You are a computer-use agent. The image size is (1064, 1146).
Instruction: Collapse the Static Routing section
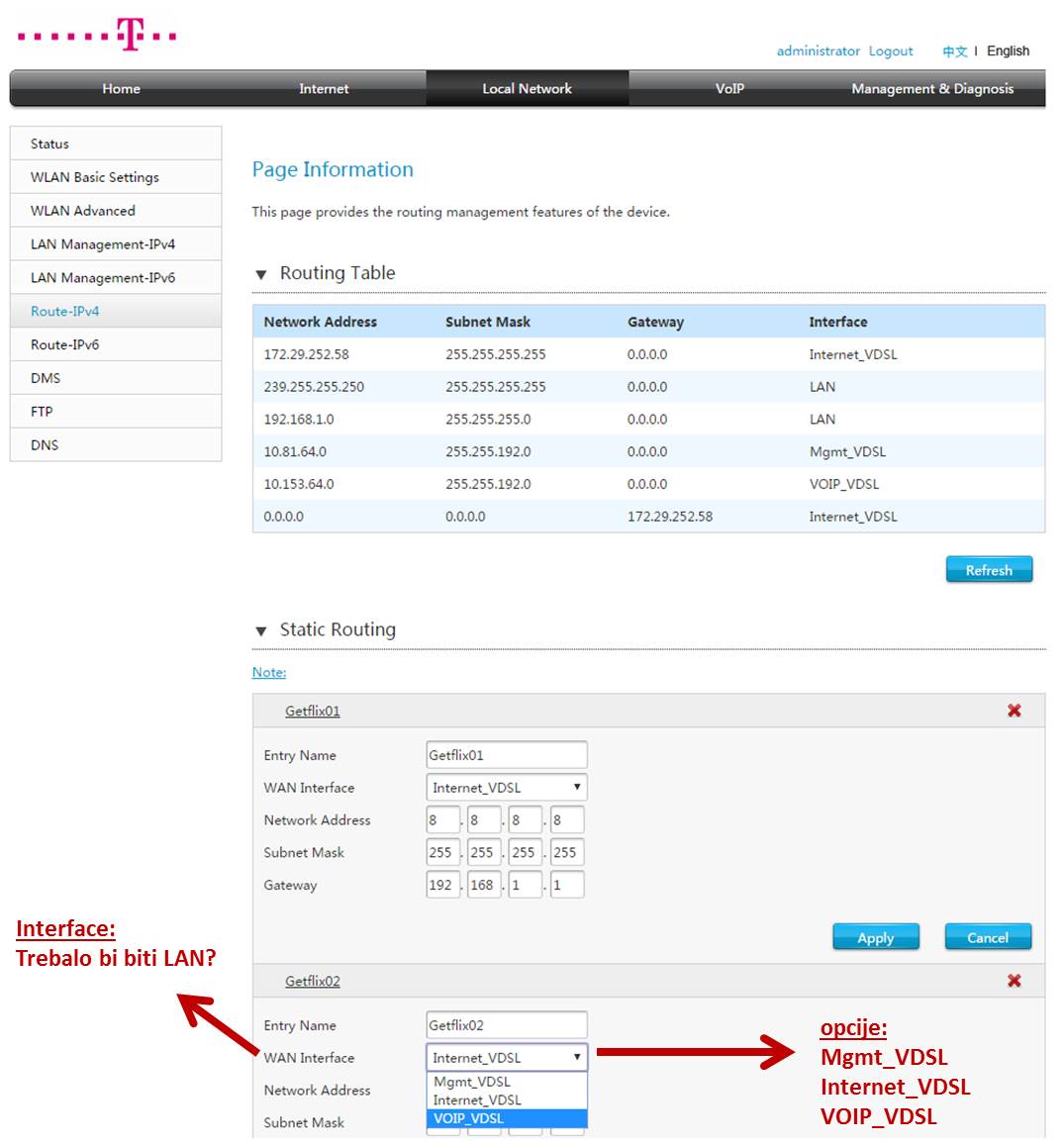(x=261, y=630)
